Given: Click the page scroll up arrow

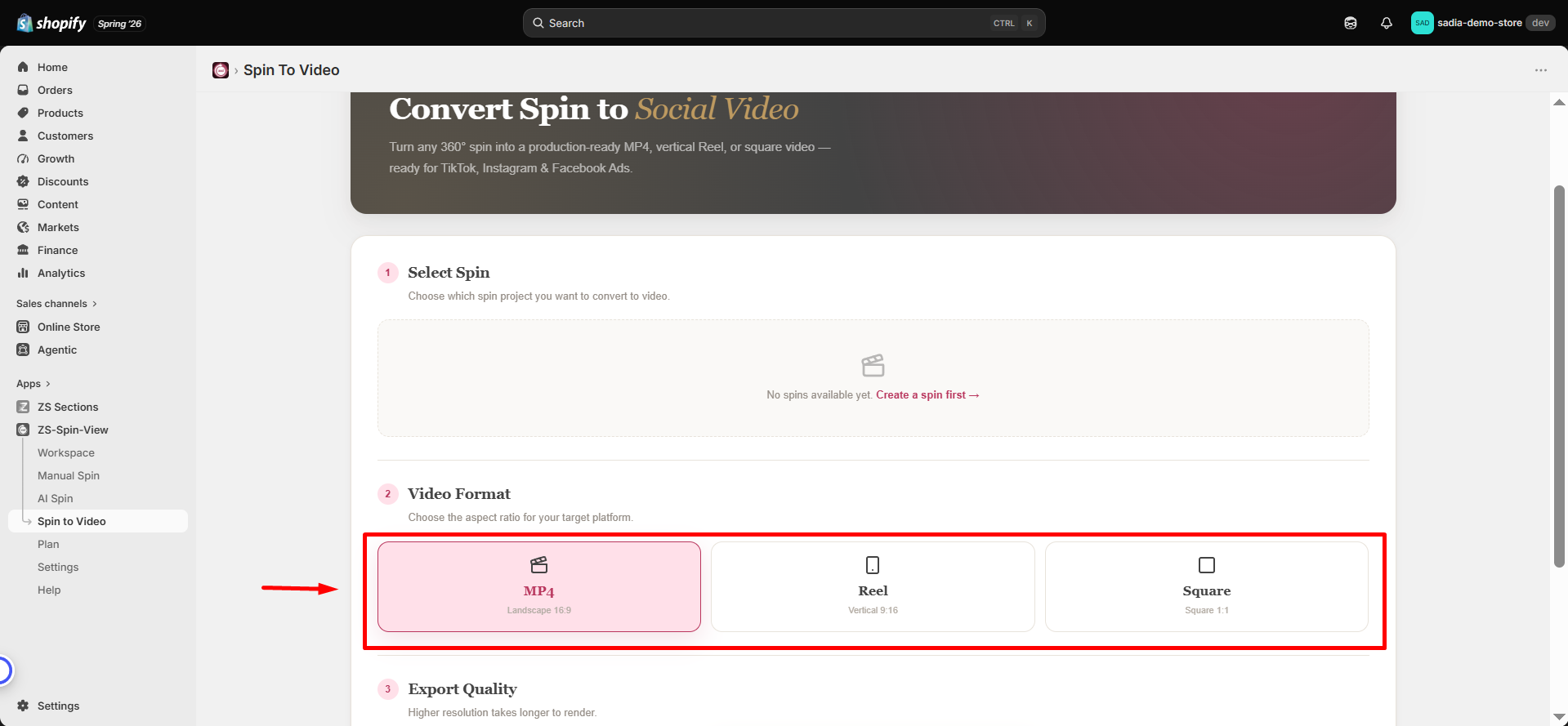Looking at the screenshot, I should click(x=1559, y=102).
